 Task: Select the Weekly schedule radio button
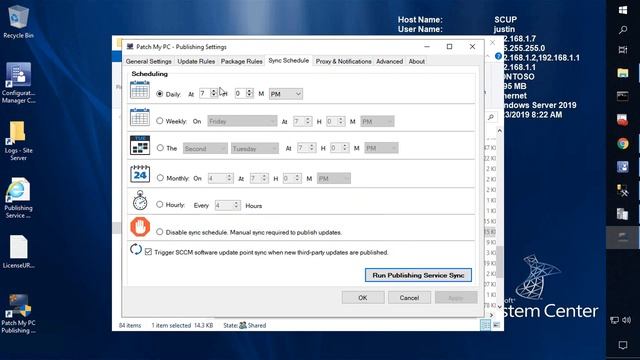(160, 121)
